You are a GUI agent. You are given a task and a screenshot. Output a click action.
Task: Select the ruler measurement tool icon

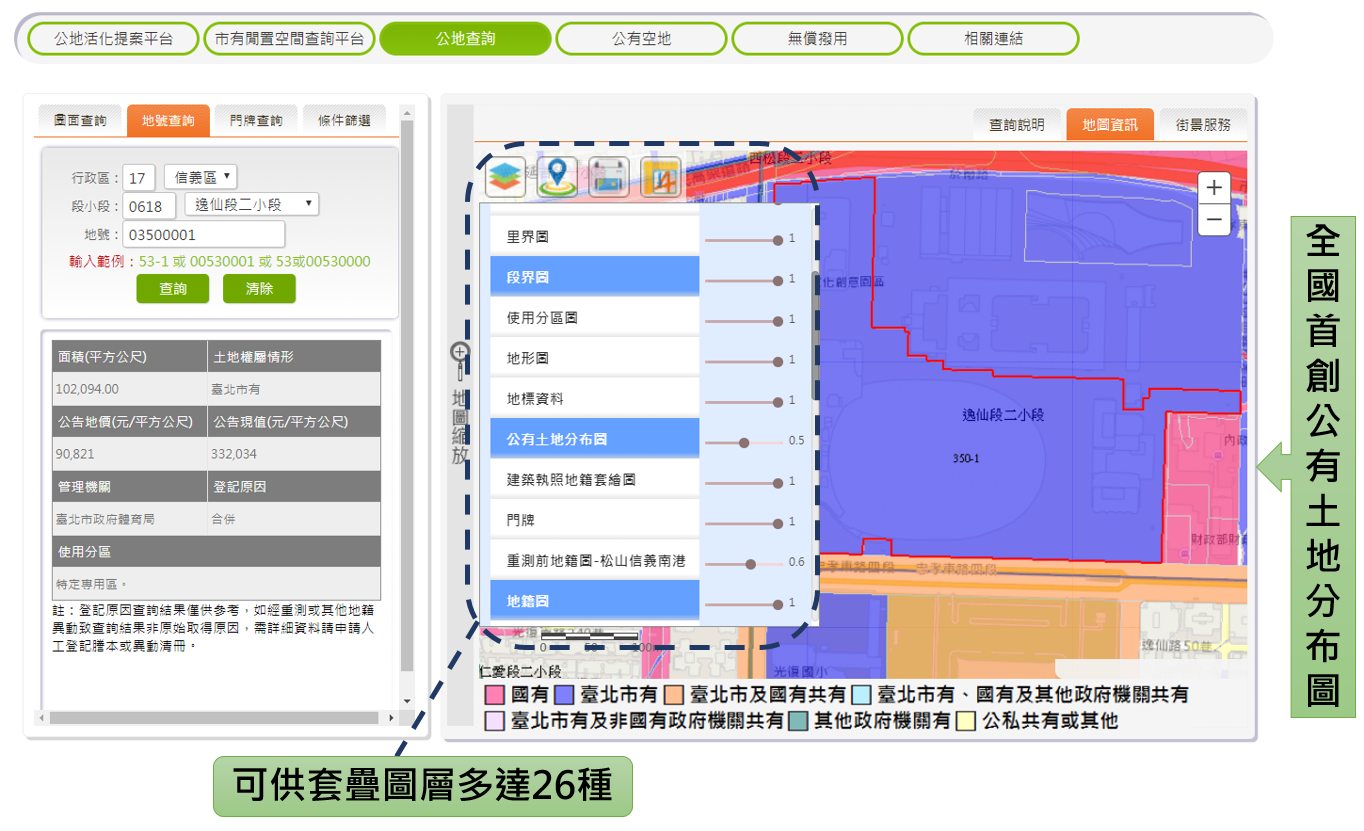pos(660,177)
